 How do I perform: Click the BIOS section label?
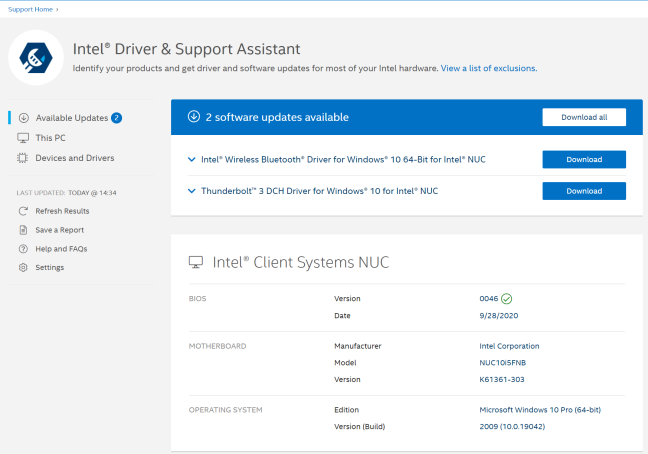pos(197,299)
